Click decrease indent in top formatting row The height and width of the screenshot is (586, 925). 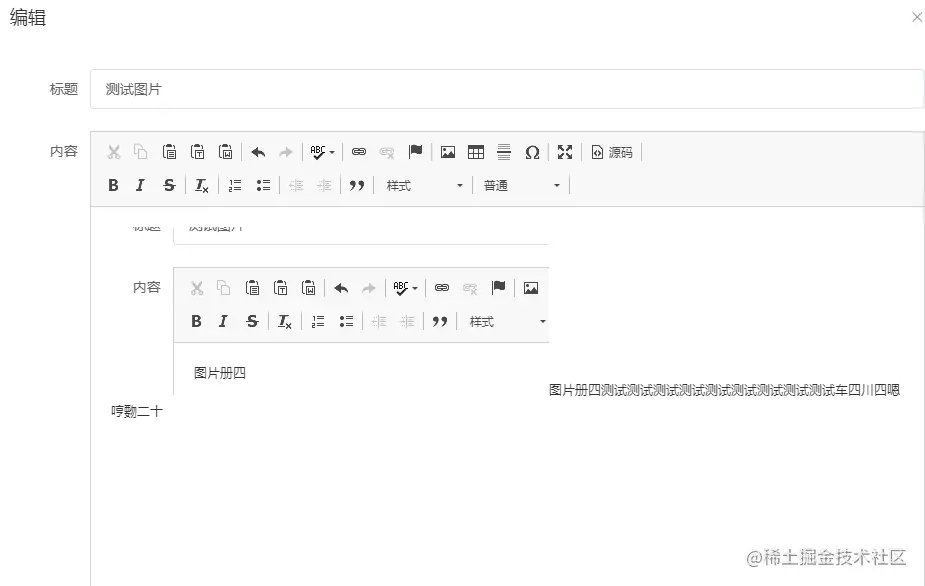click(x=296, y=185)
